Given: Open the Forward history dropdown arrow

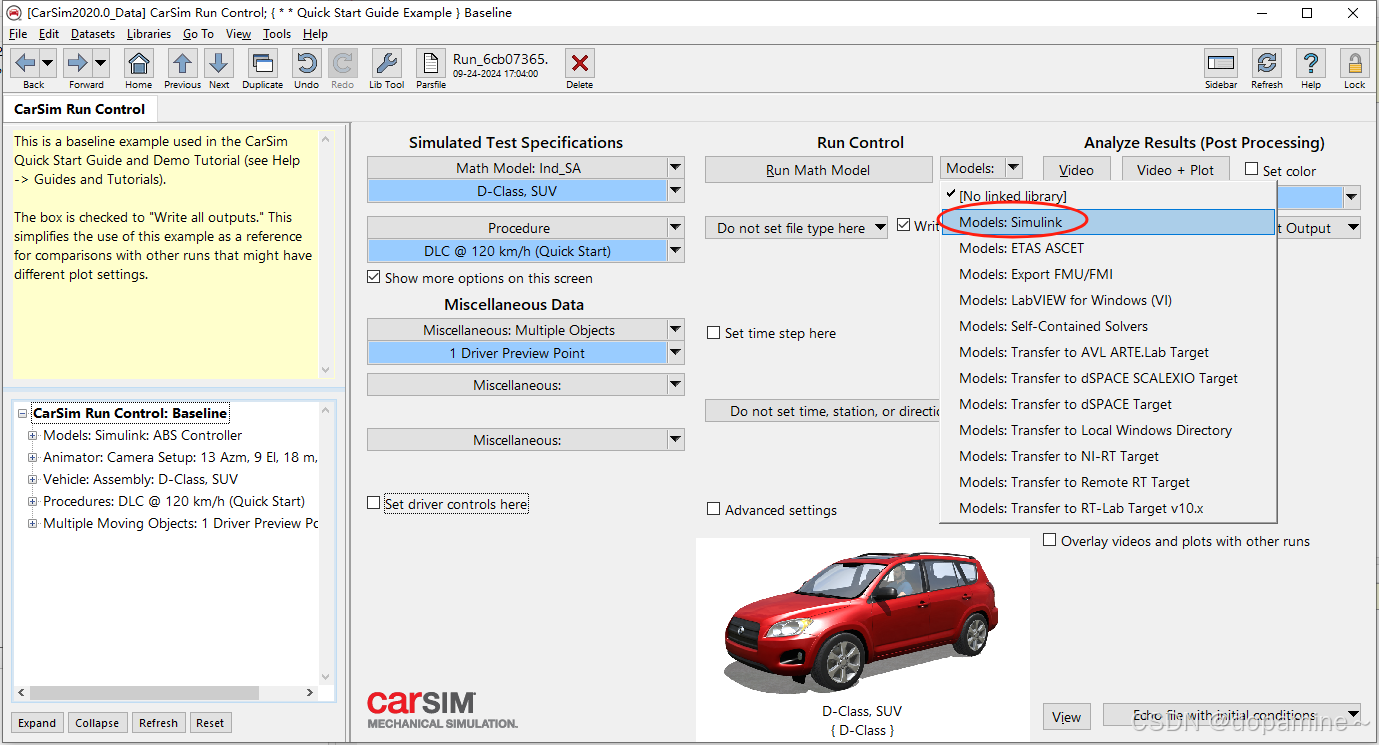Looking at the screenshot, I should coord(100,63).
